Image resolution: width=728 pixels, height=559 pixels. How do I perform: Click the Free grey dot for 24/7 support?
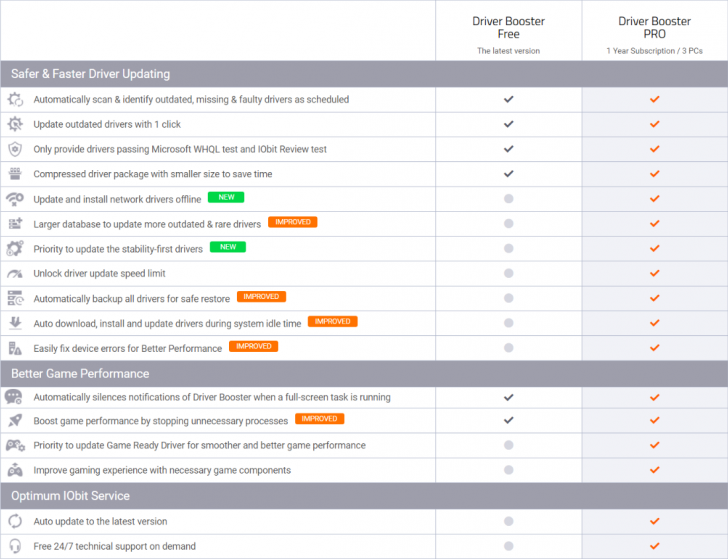click(x=509, y=546)
